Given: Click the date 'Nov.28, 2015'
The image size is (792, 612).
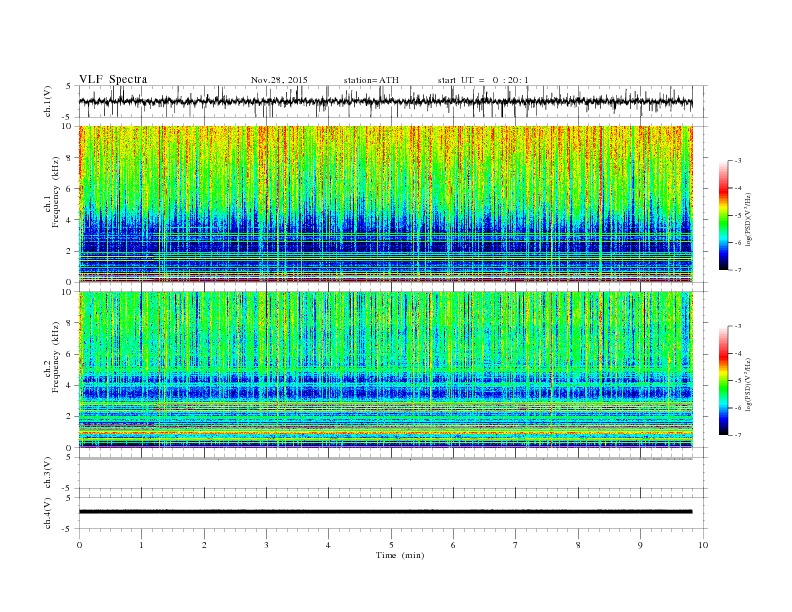Looking at the screenshot, I should (x=279, y=80).
